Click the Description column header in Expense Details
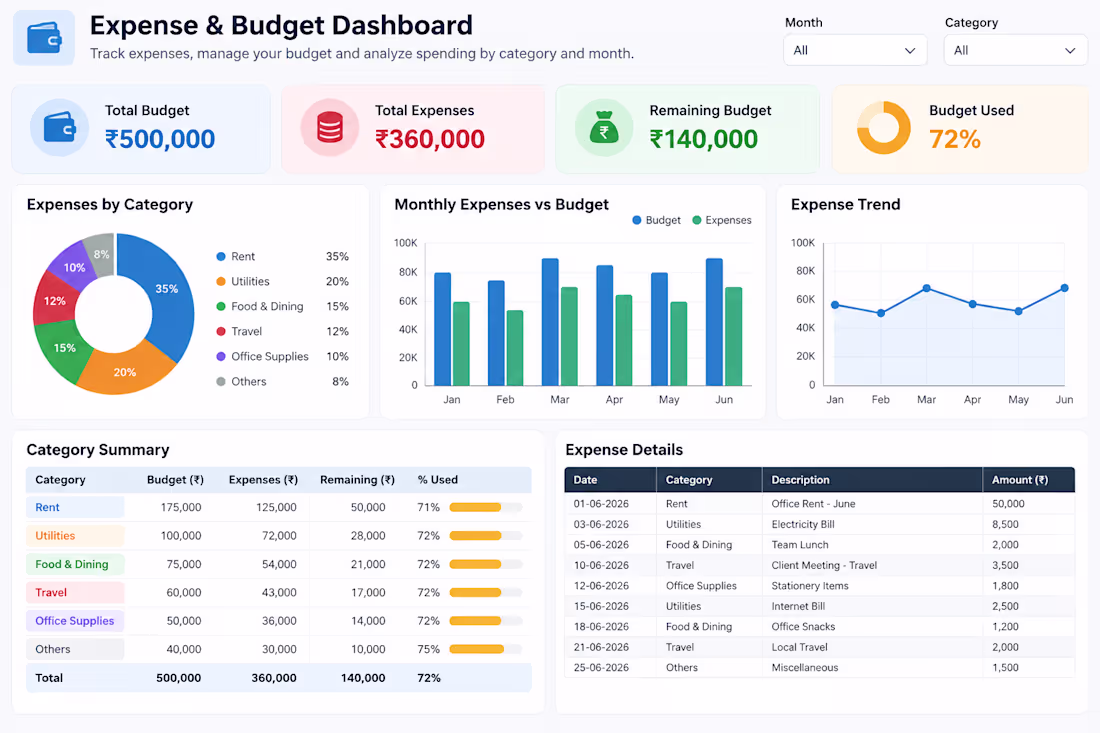Image resolution: width=1100 pixels, height=733 pixels. click(x=872, y=480)
